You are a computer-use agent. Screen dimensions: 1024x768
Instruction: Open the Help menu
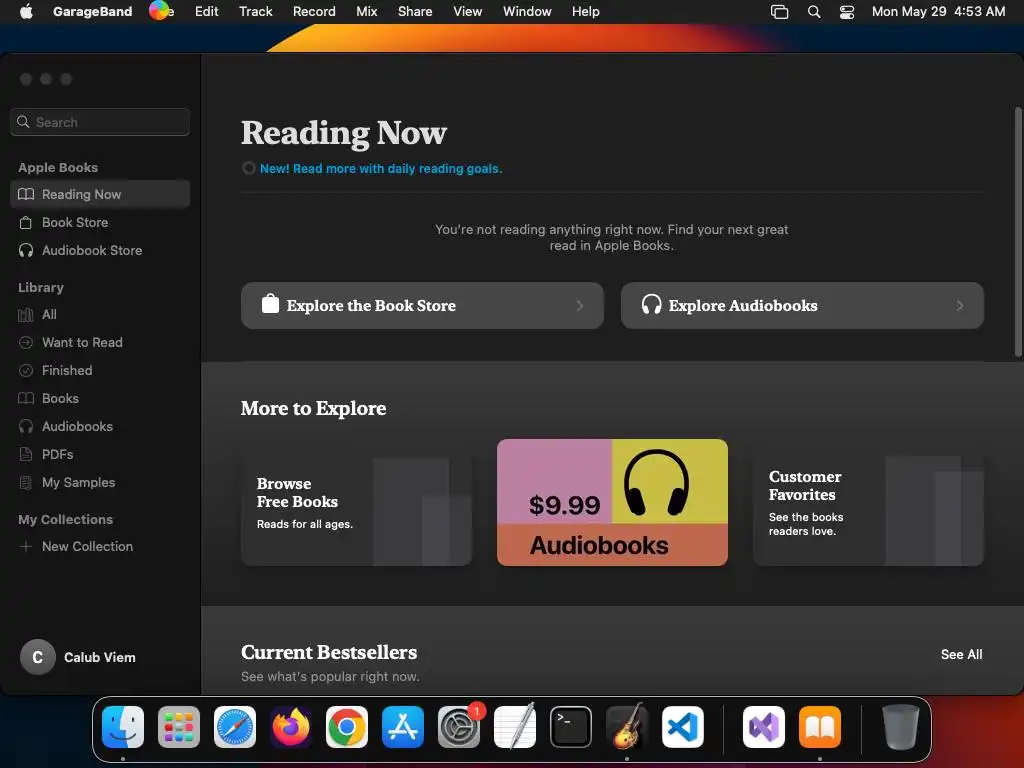[x=585, y=12]
